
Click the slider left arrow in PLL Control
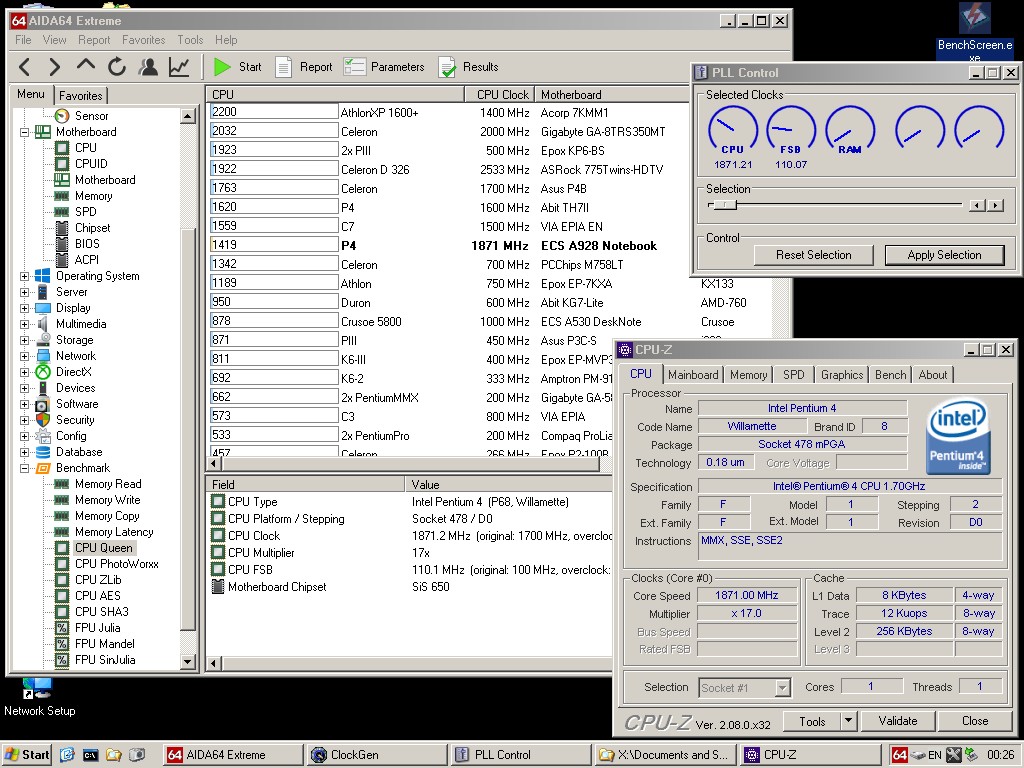[978, 206]
